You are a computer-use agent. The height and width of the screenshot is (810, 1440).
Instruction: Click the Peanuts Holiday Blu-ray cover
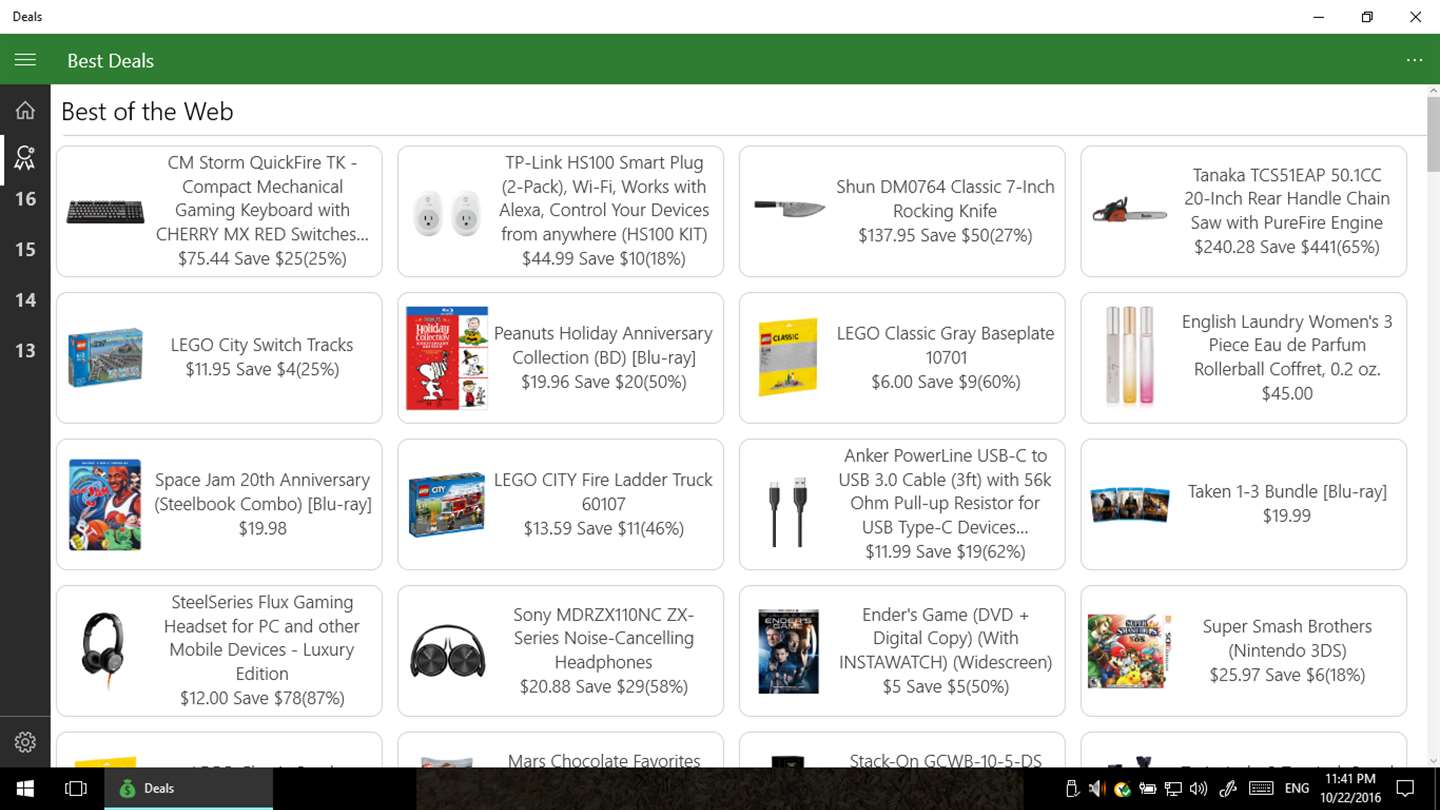click(447, 358)
